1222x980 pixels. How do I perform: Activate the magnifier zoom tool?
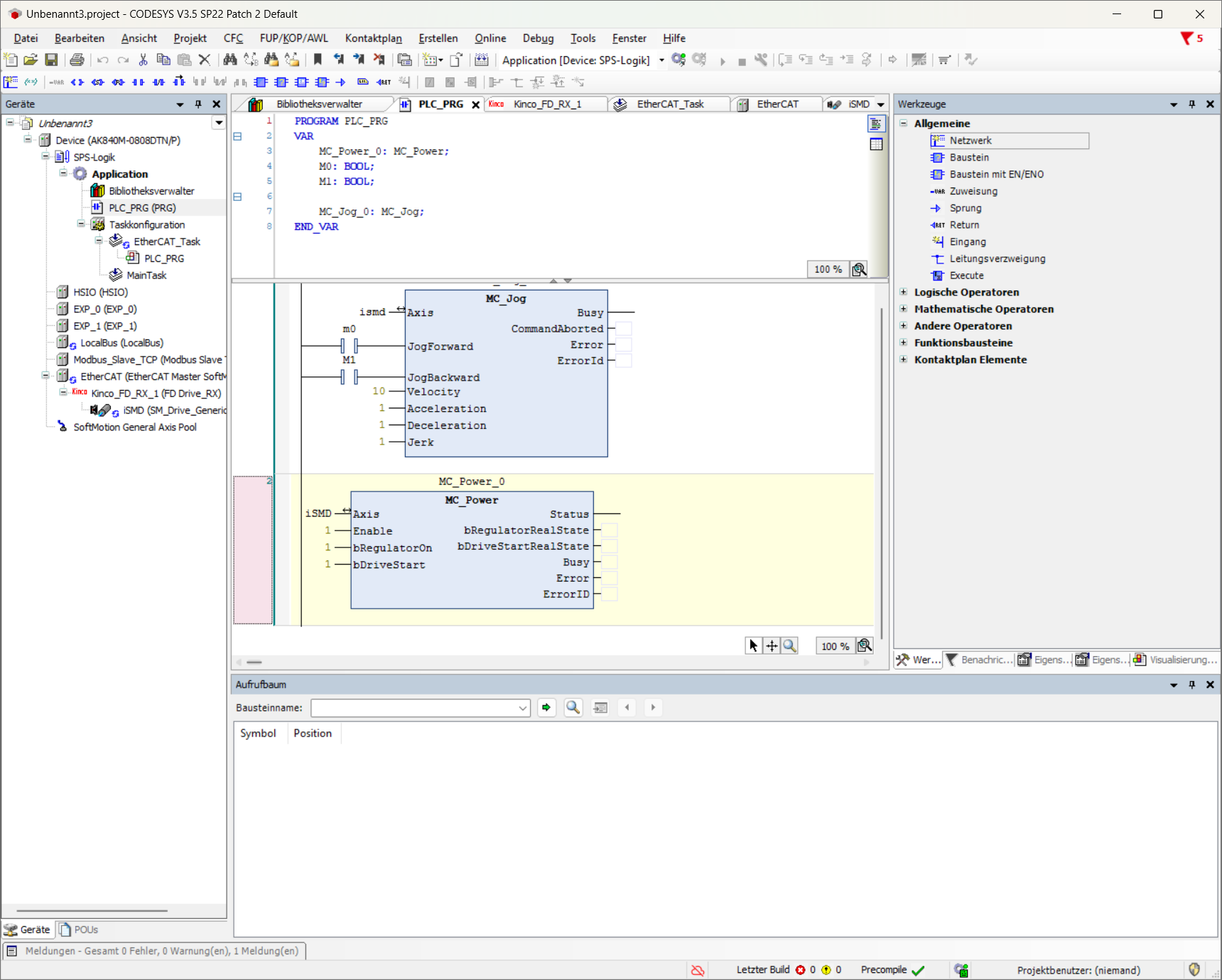pos(789,646)
